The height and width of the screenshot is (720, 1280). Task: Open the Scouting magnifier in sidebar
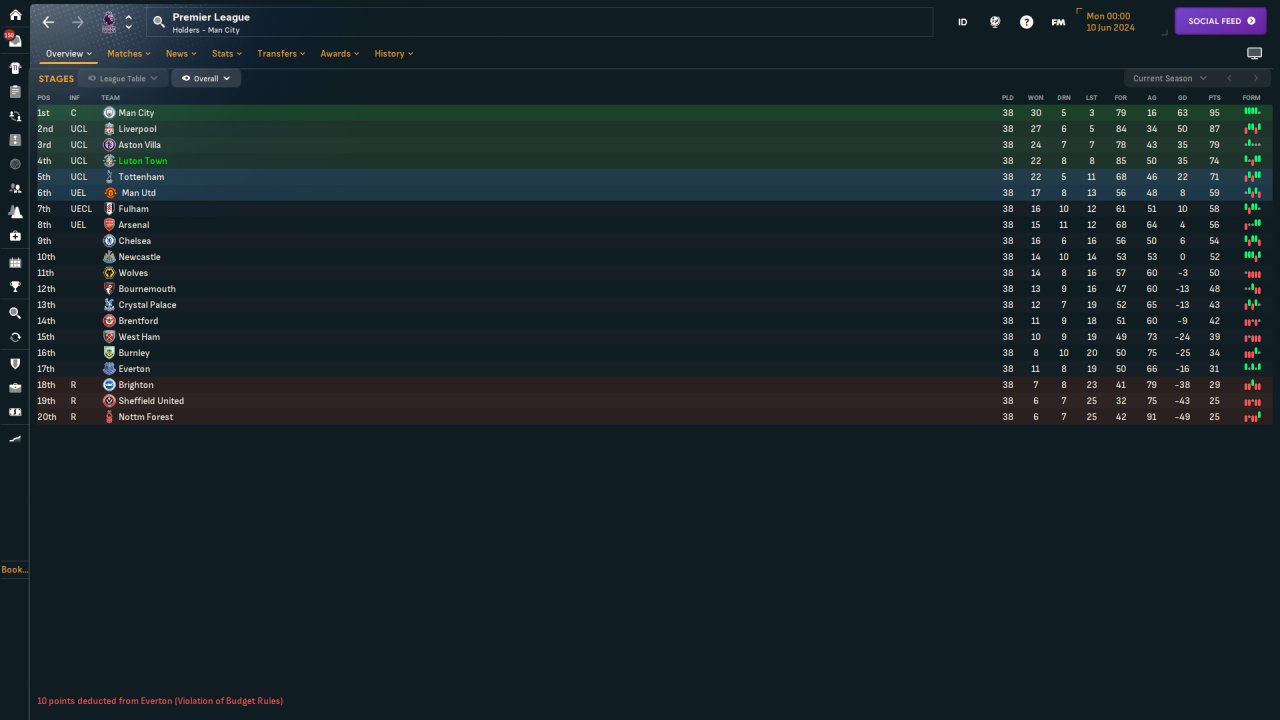pyautogui.click(x=15, y=313)
